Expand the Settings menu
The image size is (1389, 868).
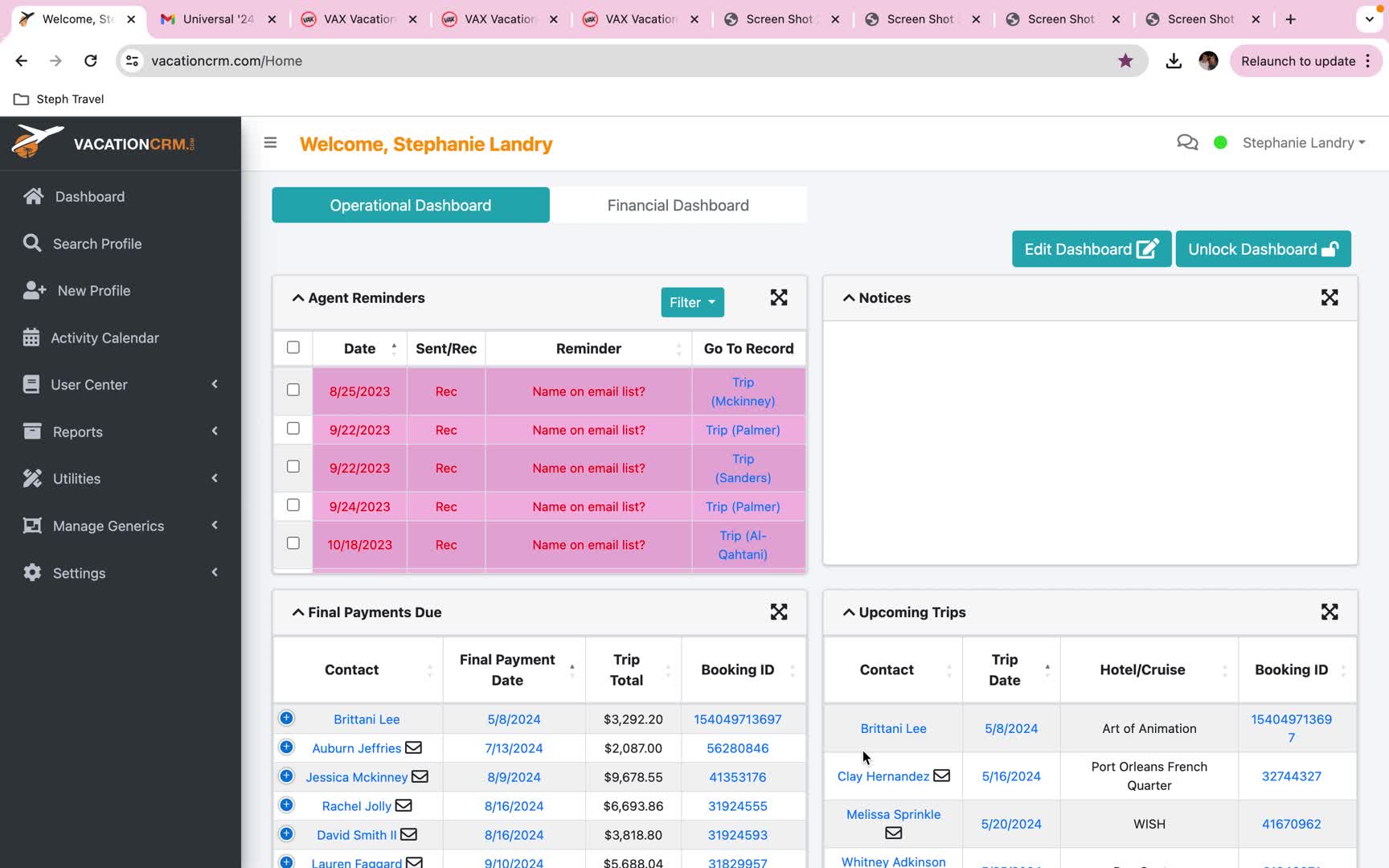coord(121,573)
